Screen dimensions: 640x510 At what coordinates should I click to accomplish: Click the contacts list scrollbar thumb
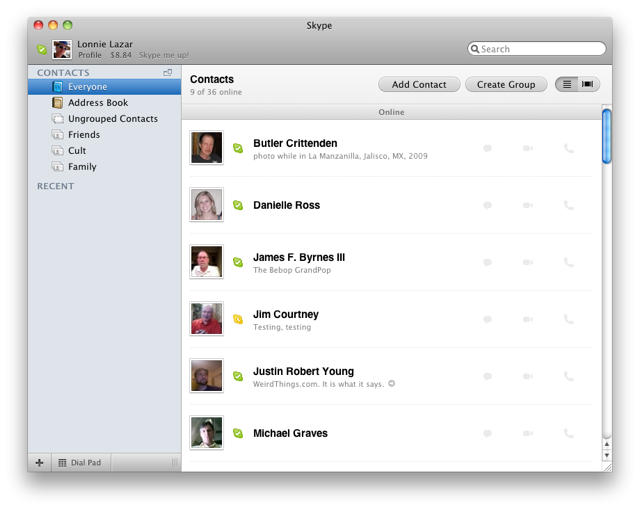(607, 136)
